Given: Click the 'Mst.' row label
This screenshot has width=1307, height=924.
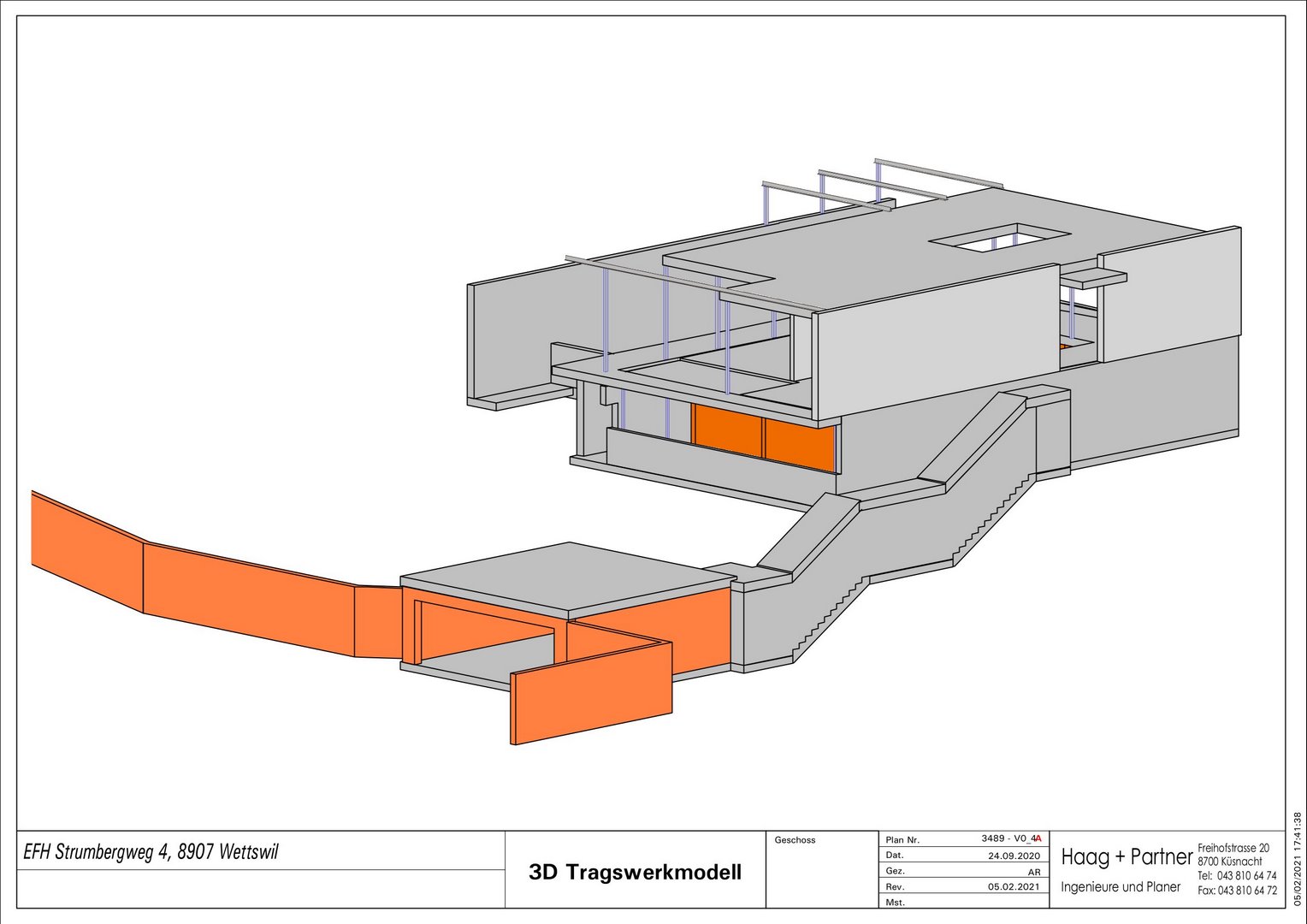Looking at the screenshot, I should pos(895,903).
